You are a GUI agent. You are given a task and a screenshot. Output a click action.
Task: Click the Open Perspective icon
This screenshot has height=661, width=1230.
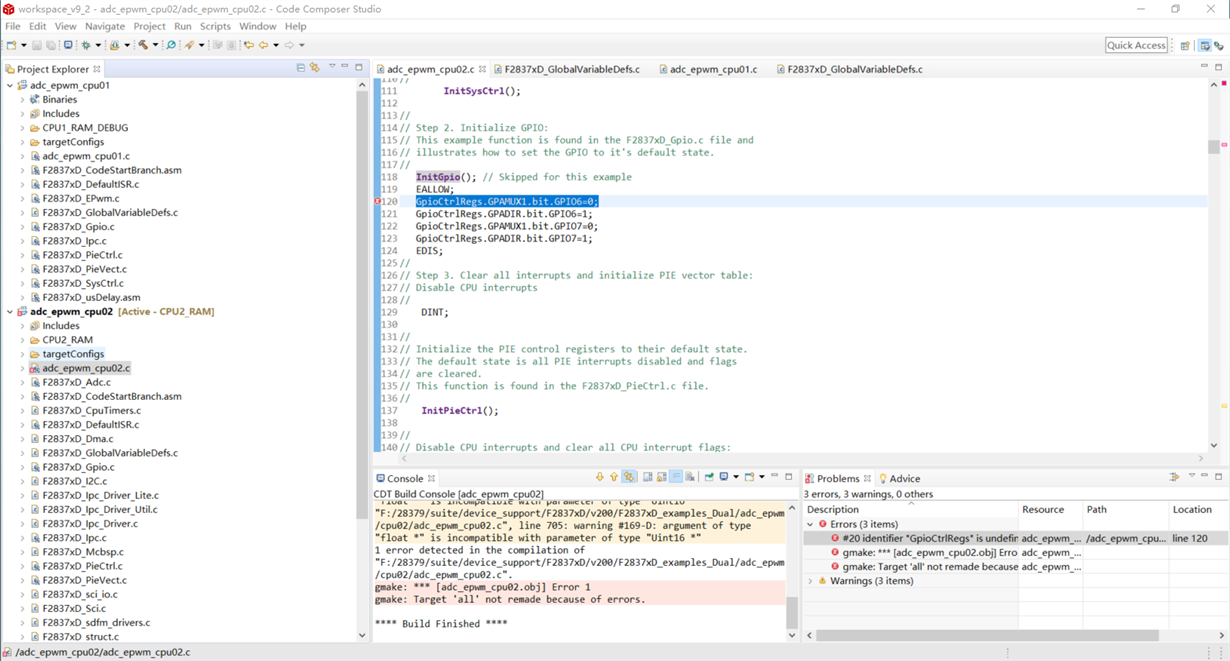[x=1185, y=45]
